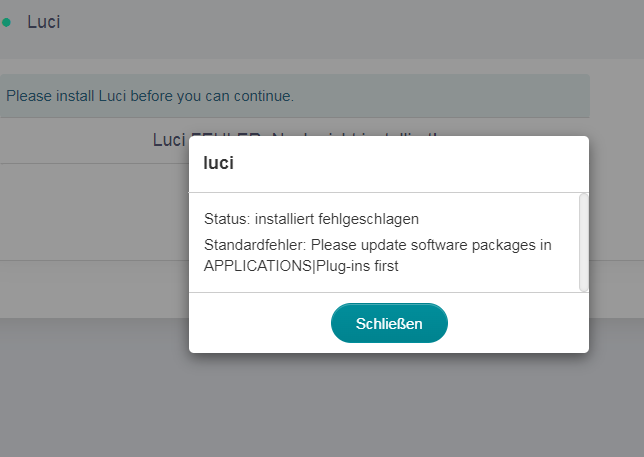Click the 'Status: installiert fehlgeschlagen' line
Image resolution: width=644 pixels, height=457 pixels.
[311, 218]
